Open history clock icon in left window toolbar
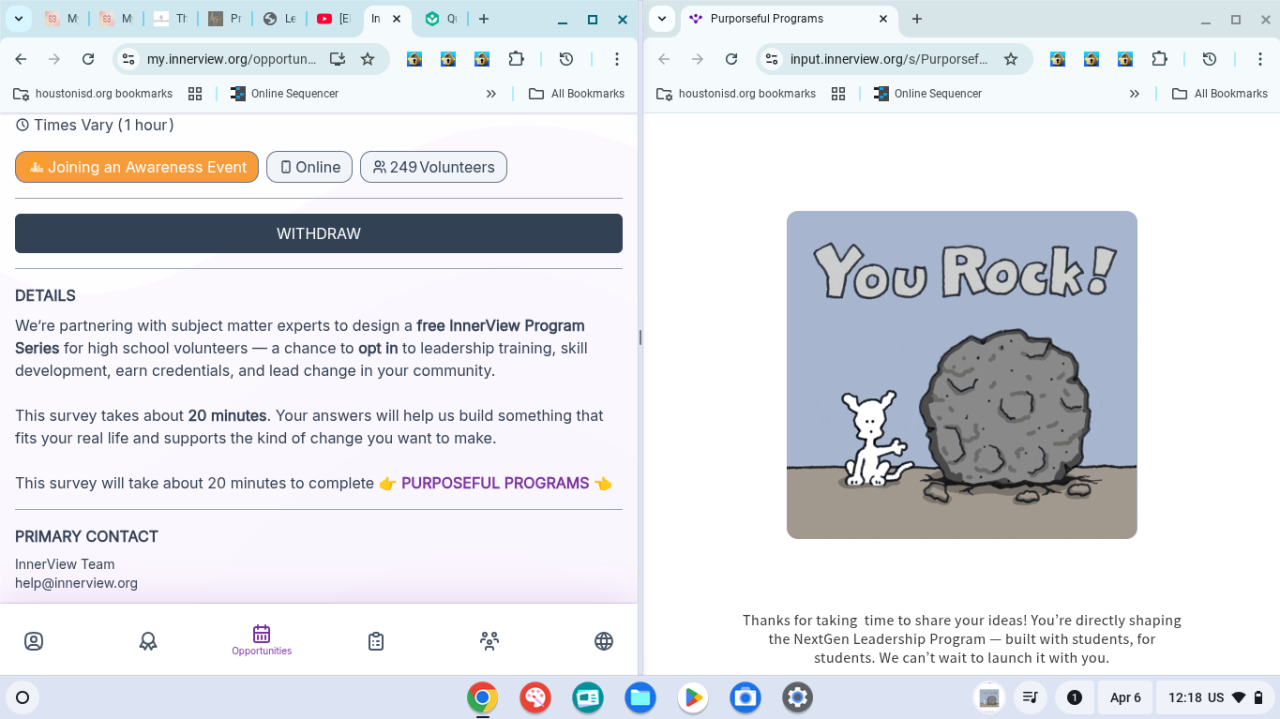 pos(566,59)
